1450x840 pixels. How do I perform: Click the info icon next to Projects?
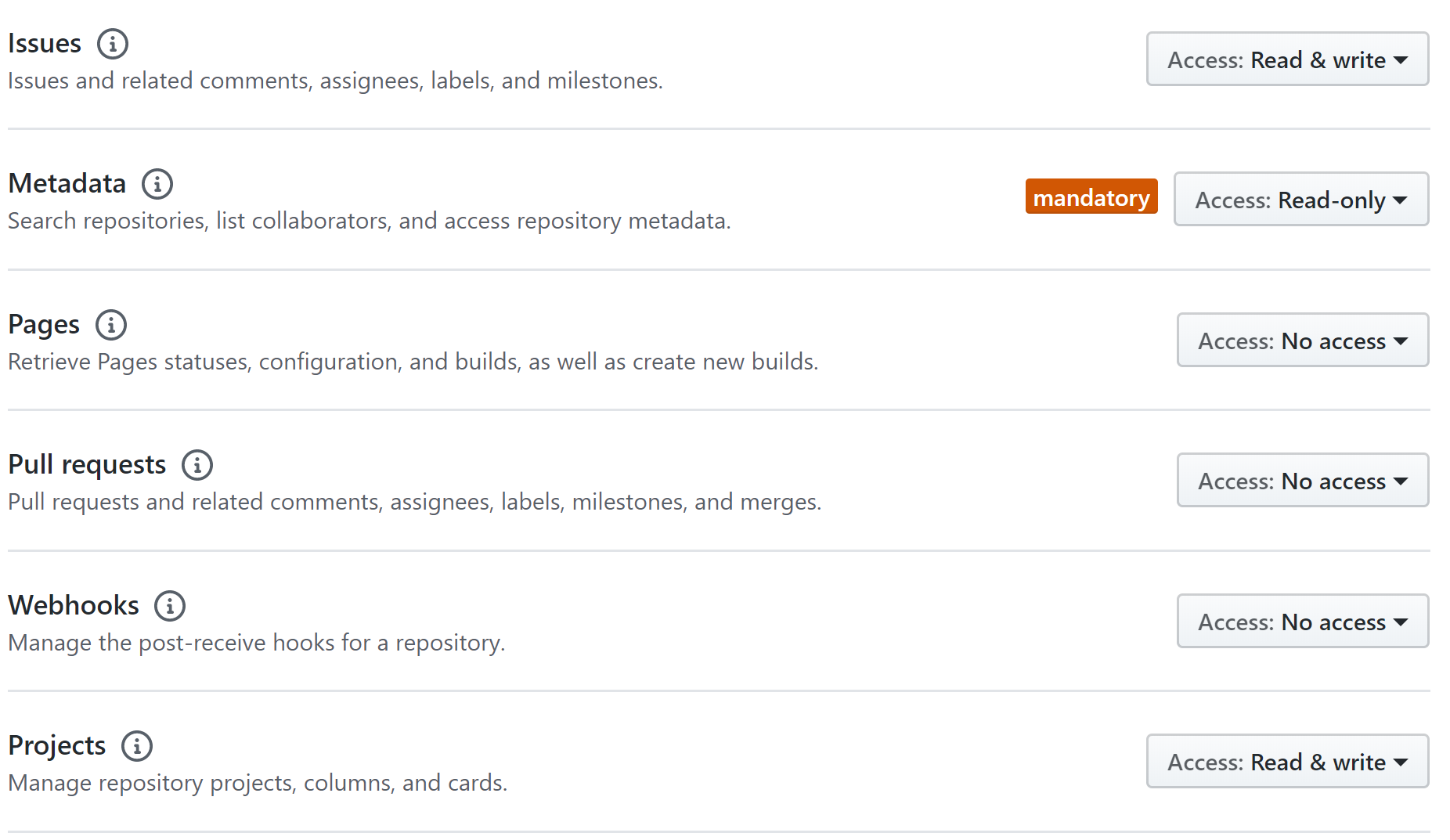[137, 746]
